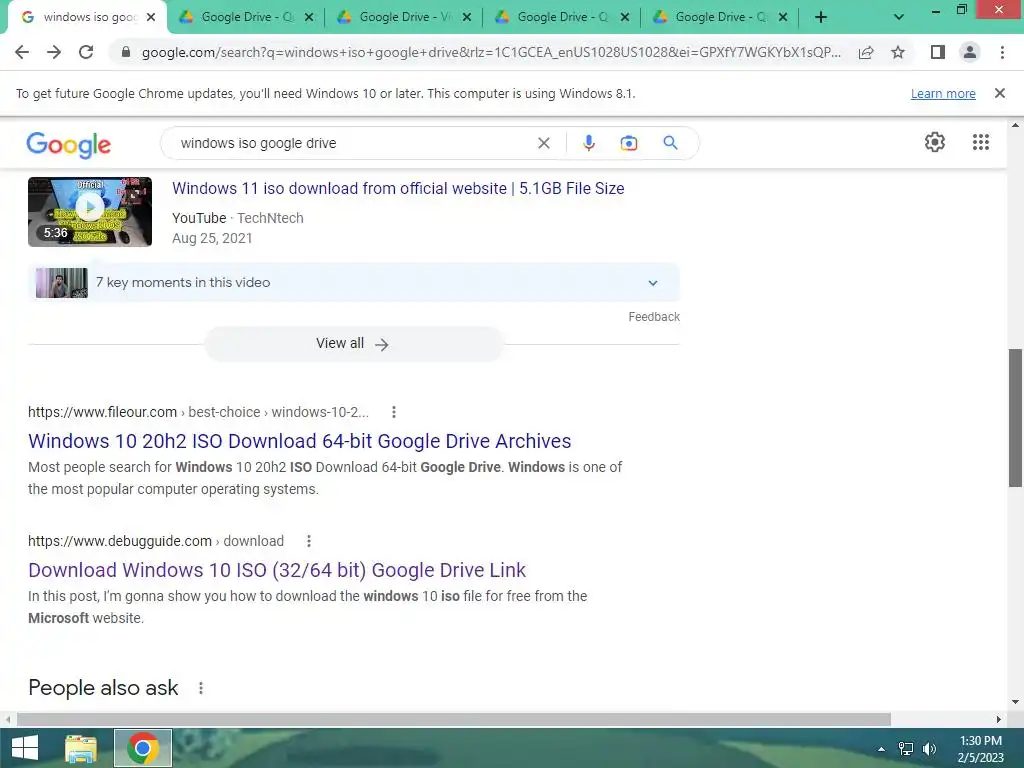Close the windows iso google tab

[x=151, y=17]
